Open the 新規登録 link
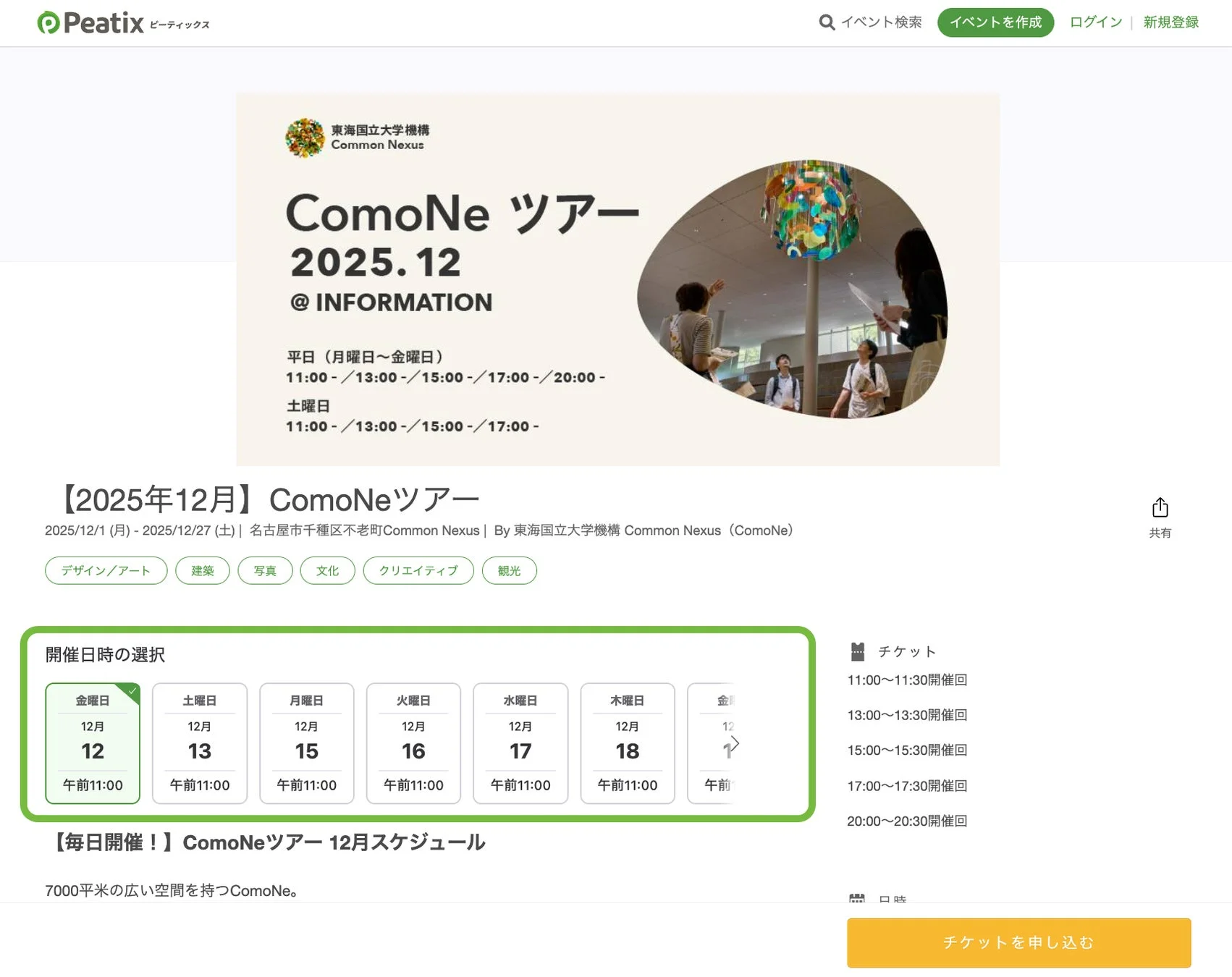Viewport: 1232px width, 977px height. click(x=1170, y=22)
